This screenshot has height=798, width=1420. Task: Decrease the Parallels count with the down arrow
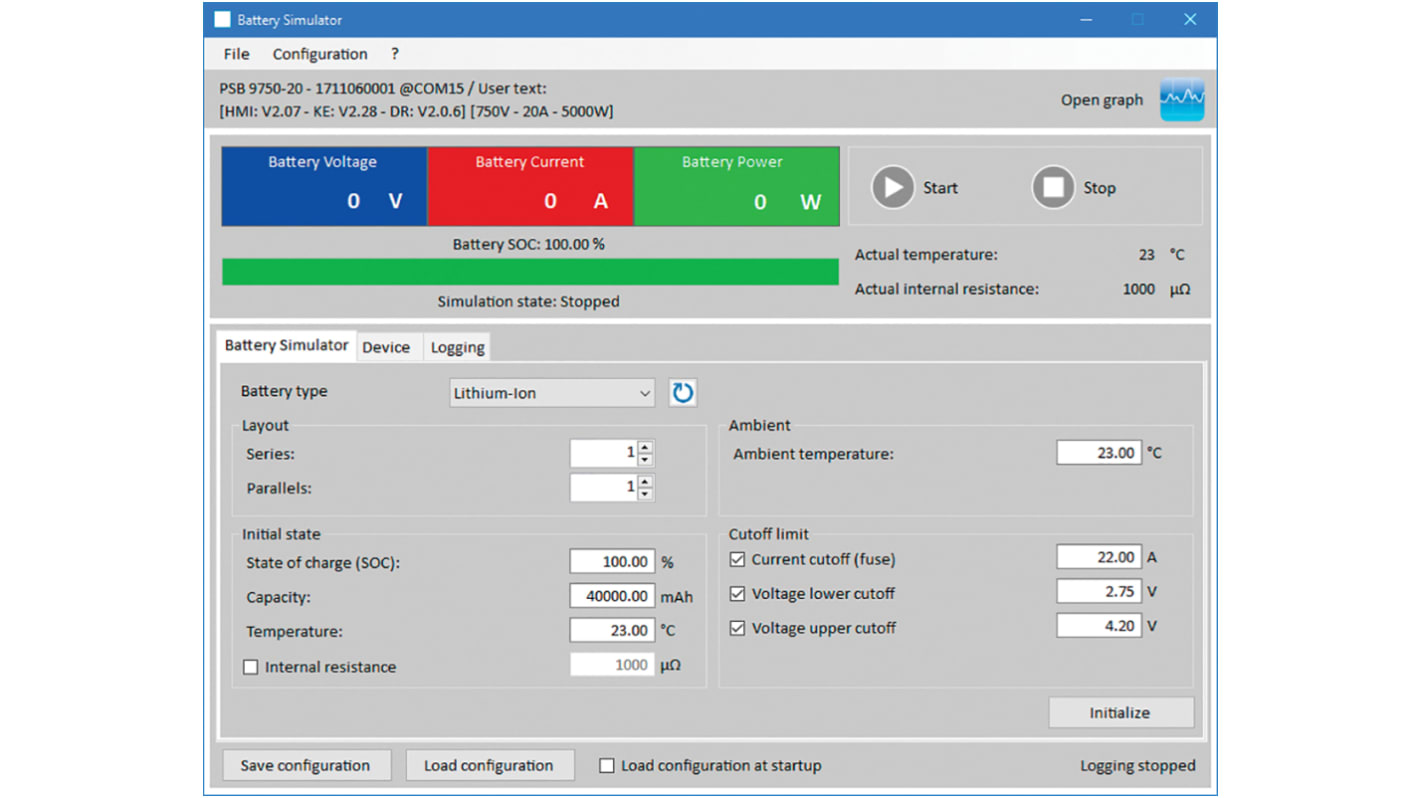click(645, 494)
